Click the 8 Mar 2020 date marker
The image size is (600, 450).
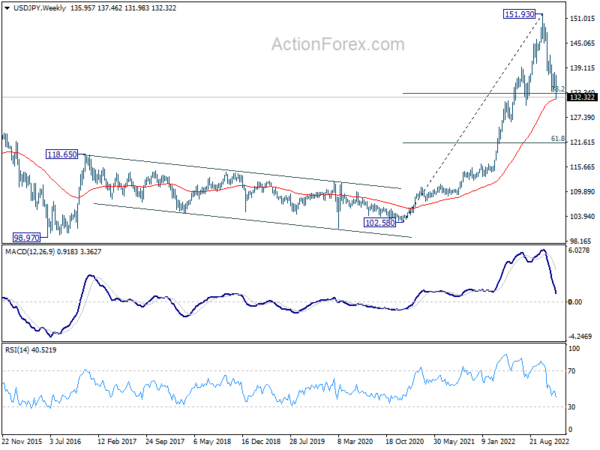[x=354, y=441]
